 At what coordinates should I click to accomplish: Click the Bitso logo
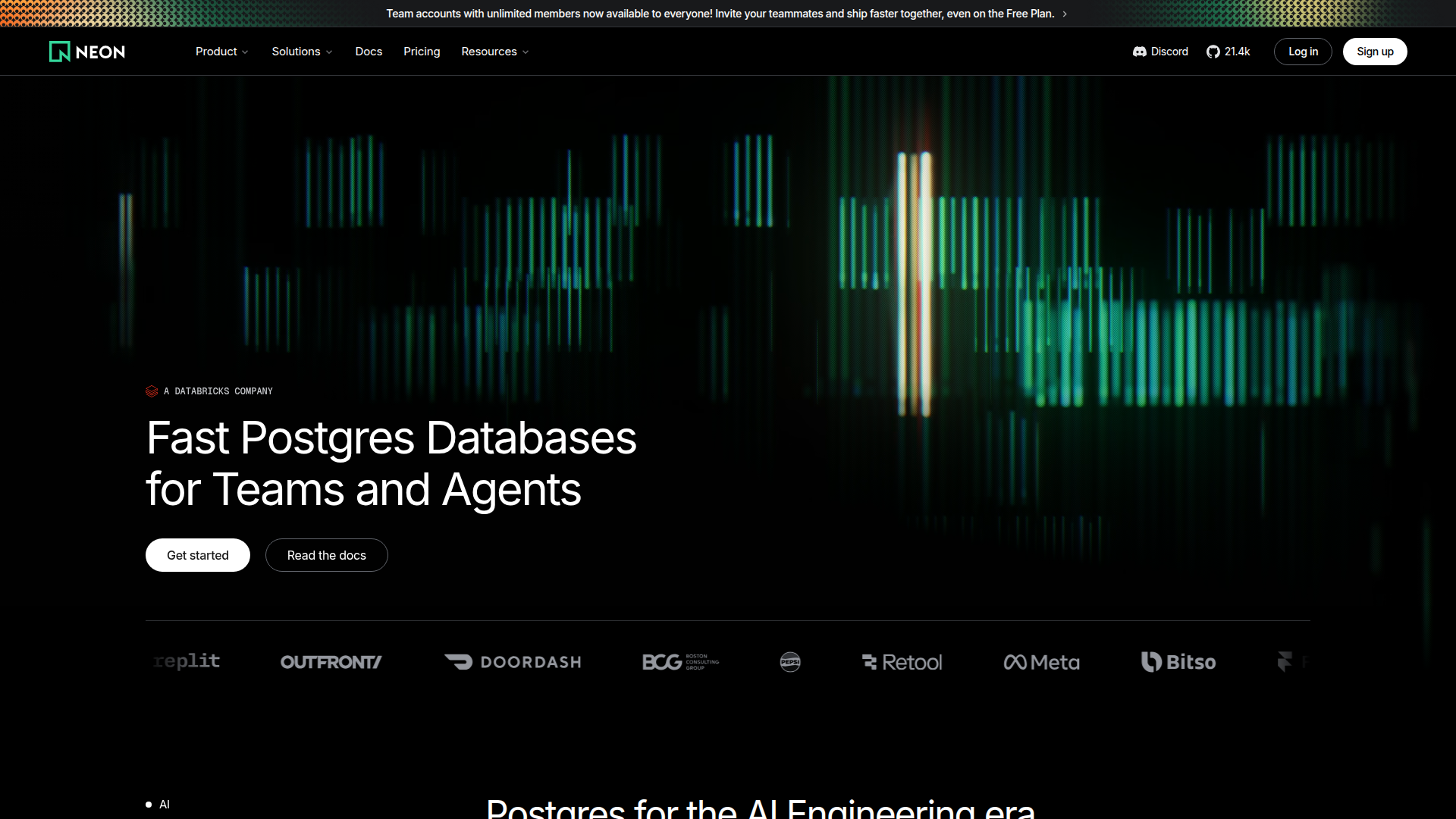coord(1178,662)
